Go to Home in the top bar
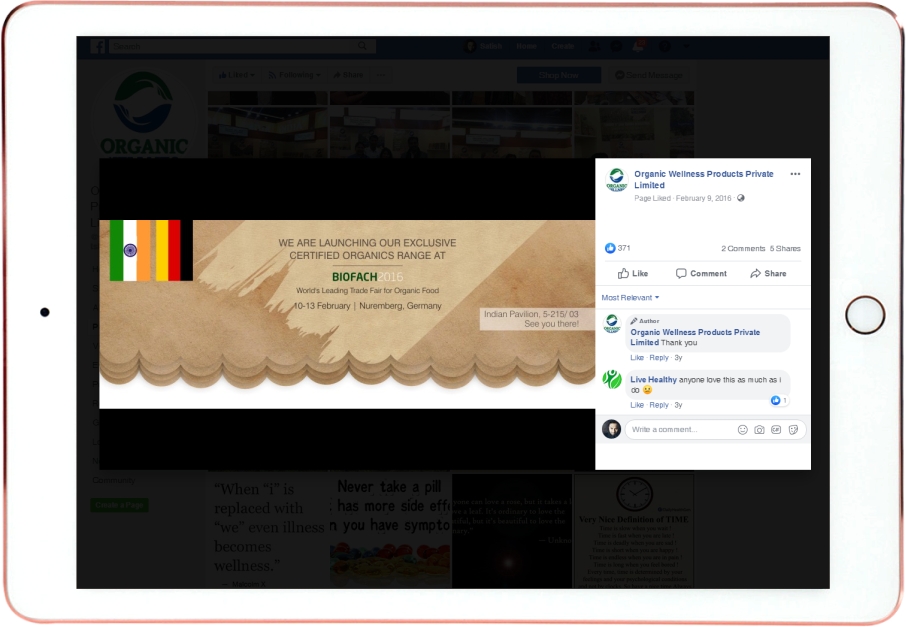 (x=526, y=46)
